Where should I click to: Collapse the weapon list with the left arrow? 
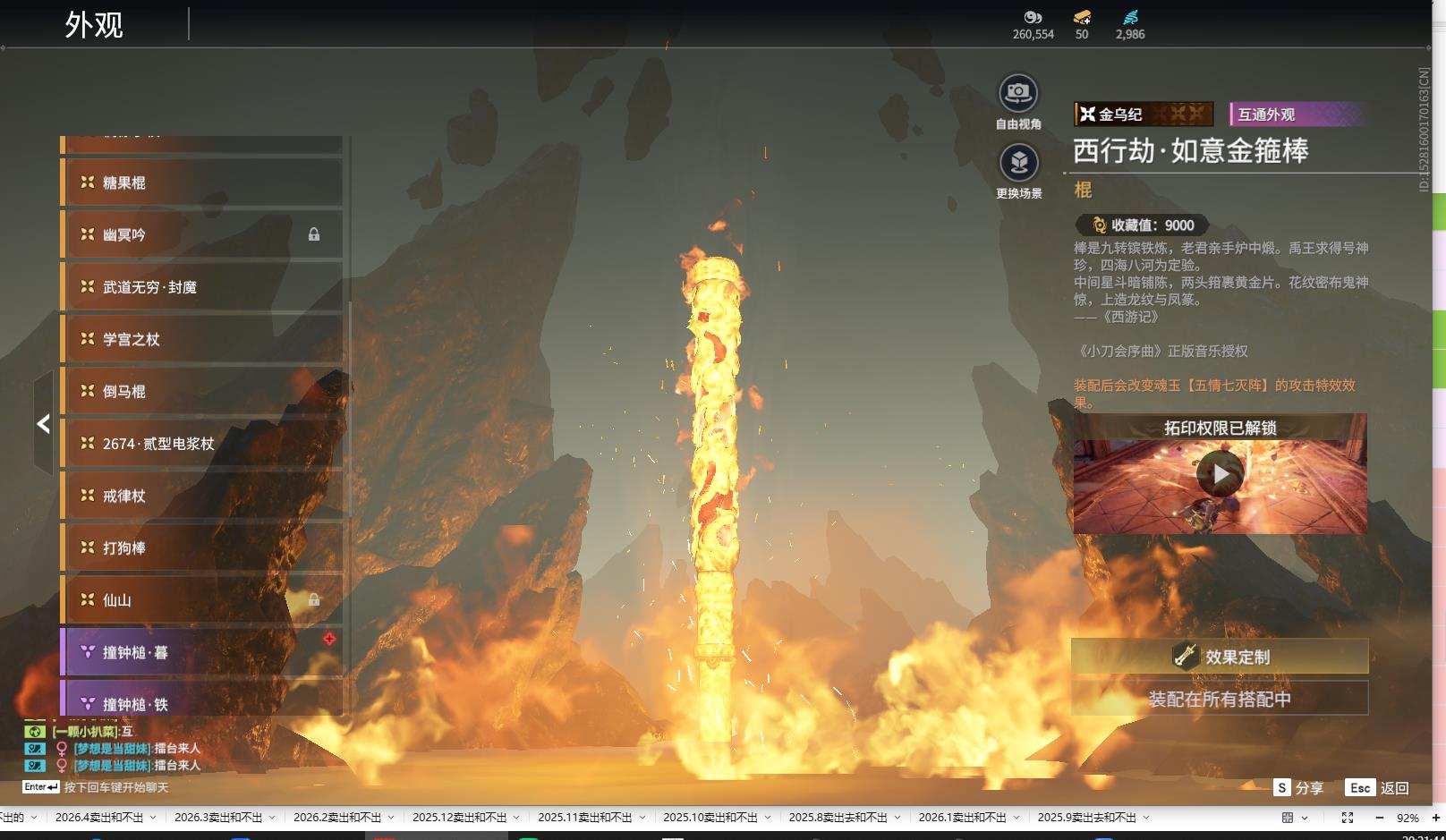coord(43,424)
